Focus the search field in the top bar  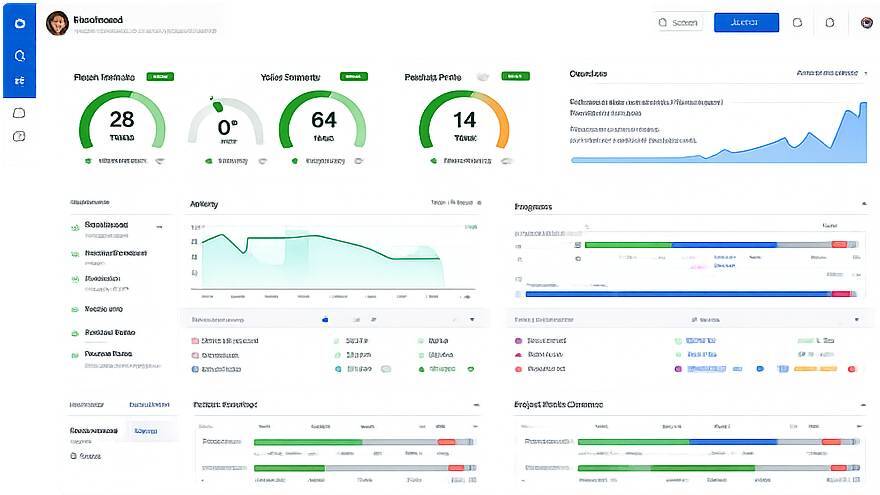(x=679, y=22)
